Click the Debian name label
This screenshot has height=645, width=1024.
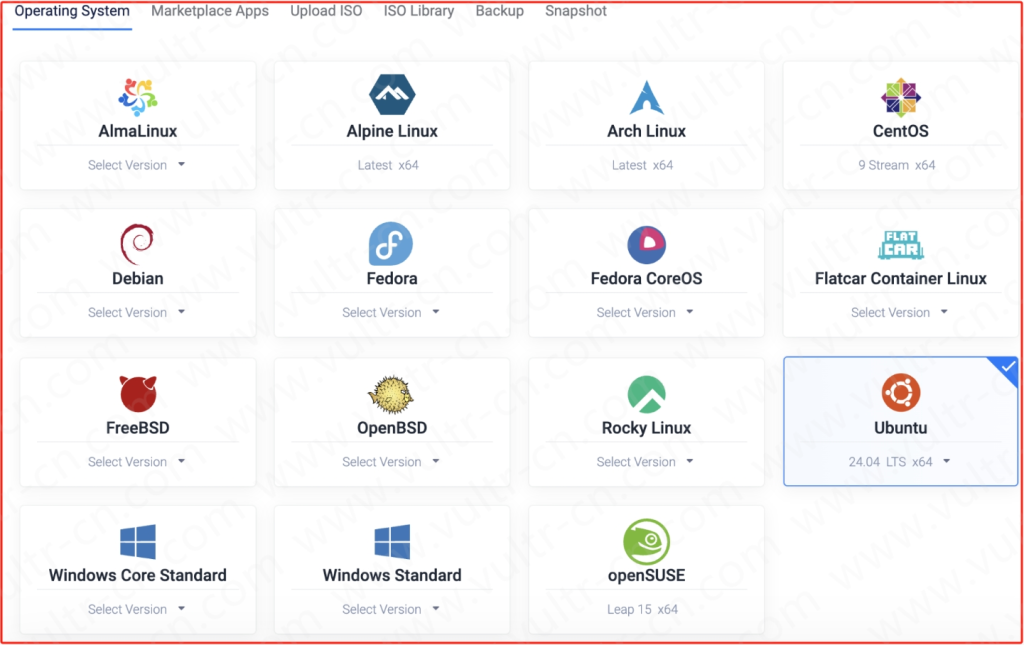click(138, 279)
